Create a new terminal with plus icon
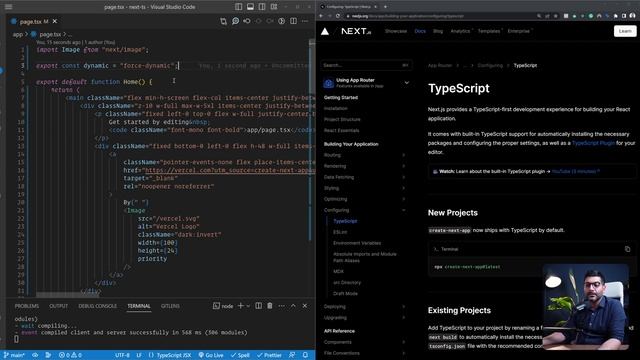The height and width of the screenshot is (360, 640). [240, 306]
